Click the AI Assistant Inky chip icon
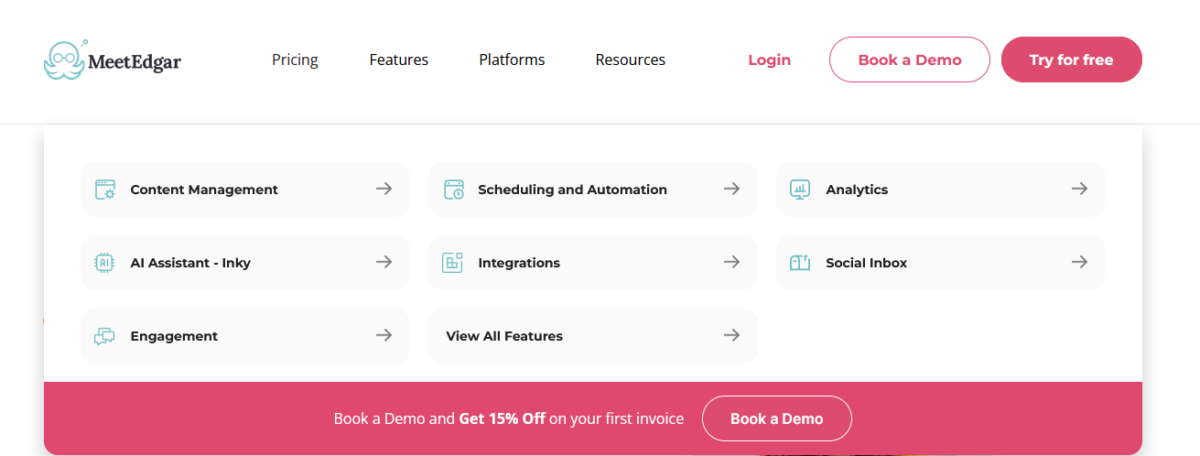The image size is (1200, 456). point(105,263)
